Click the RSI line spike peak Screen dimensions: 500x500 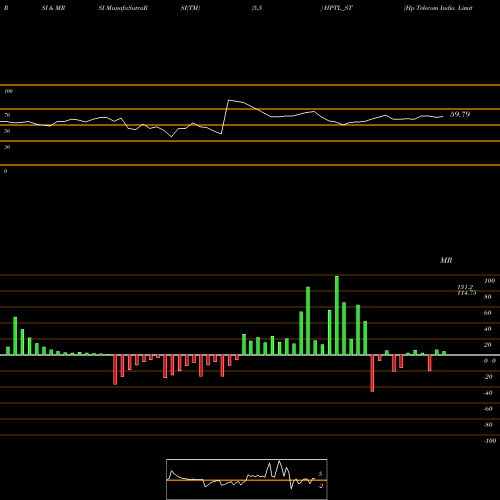[x=229, y=100]
